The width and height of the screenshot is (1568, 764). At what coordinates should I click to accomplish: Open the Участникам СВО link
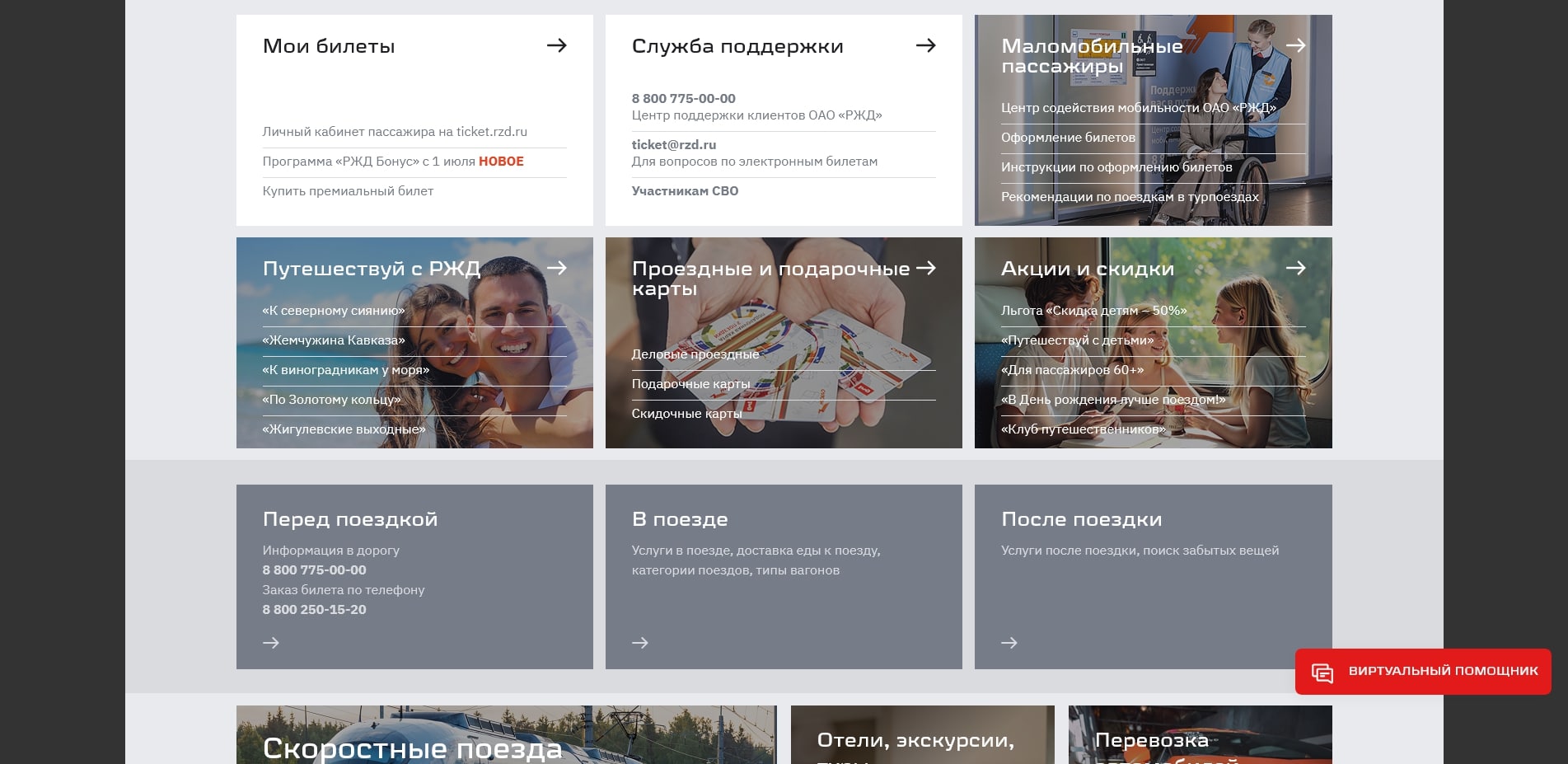[x=685, y=191]
